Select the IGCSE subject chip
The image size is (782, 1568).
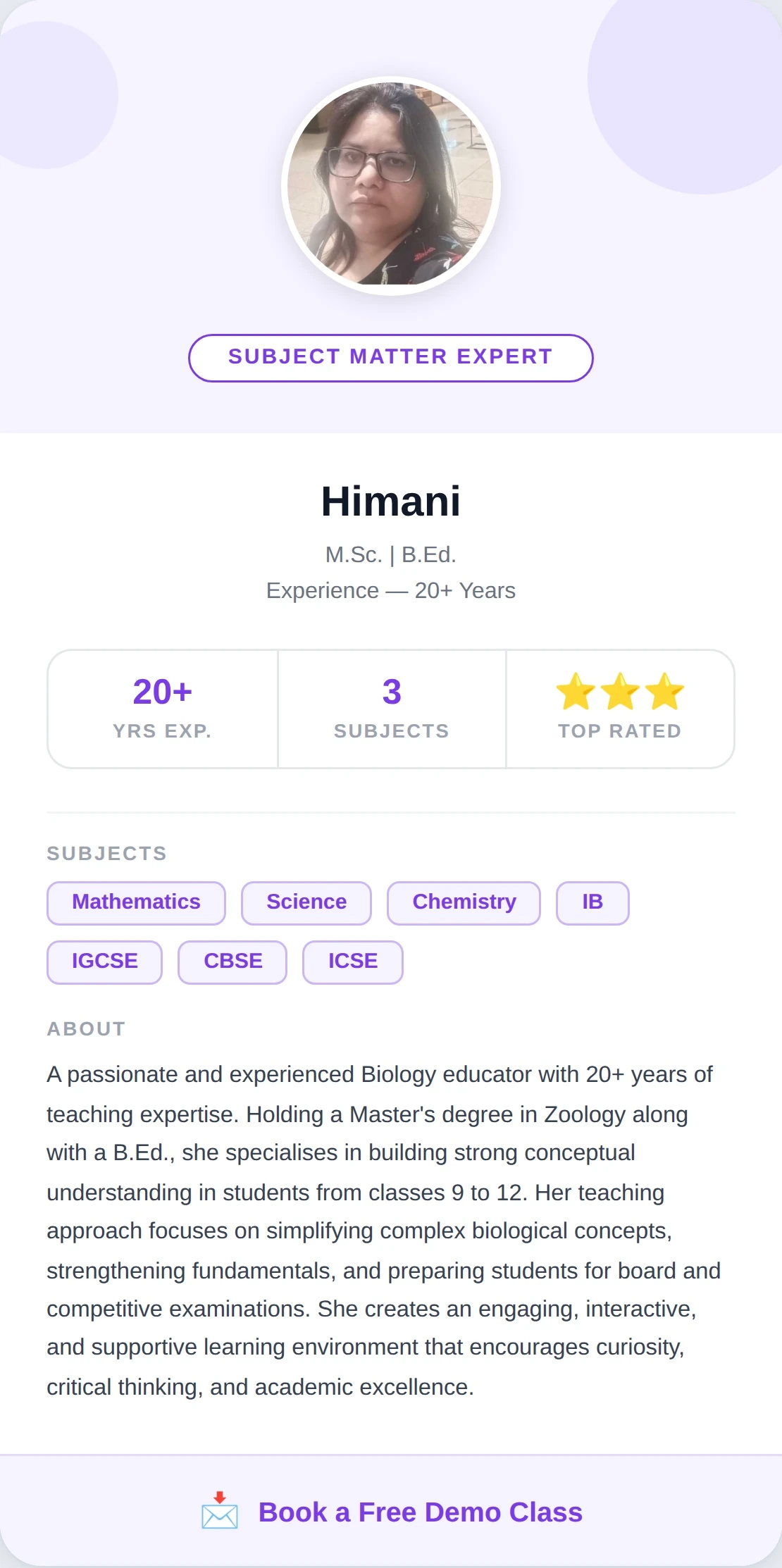click(x=104, y=962)
